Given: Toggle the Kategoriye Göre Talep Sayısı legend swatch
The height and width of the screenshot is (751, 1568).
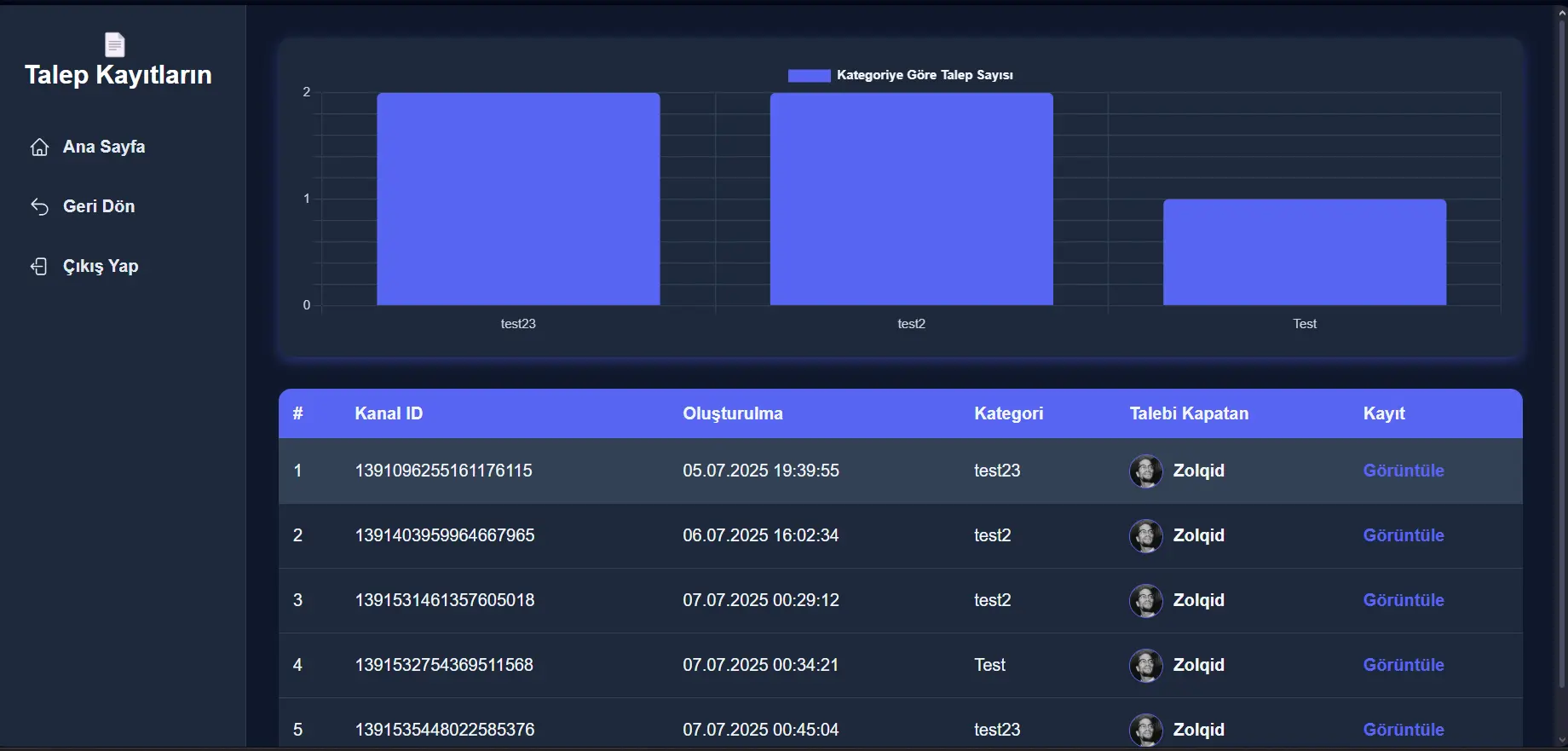Looking at the screenshot, I should [x=809, y=75].
